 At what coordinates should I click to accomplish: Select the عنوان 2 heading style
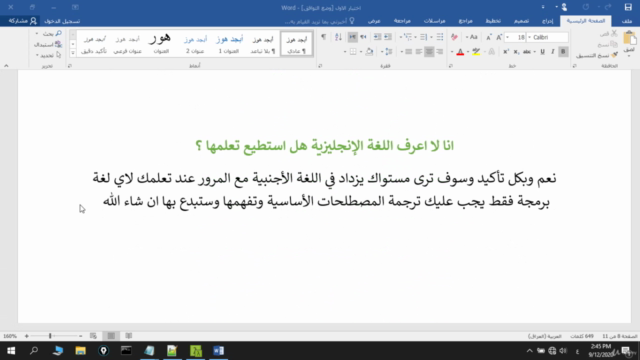[x=195, y=44]
